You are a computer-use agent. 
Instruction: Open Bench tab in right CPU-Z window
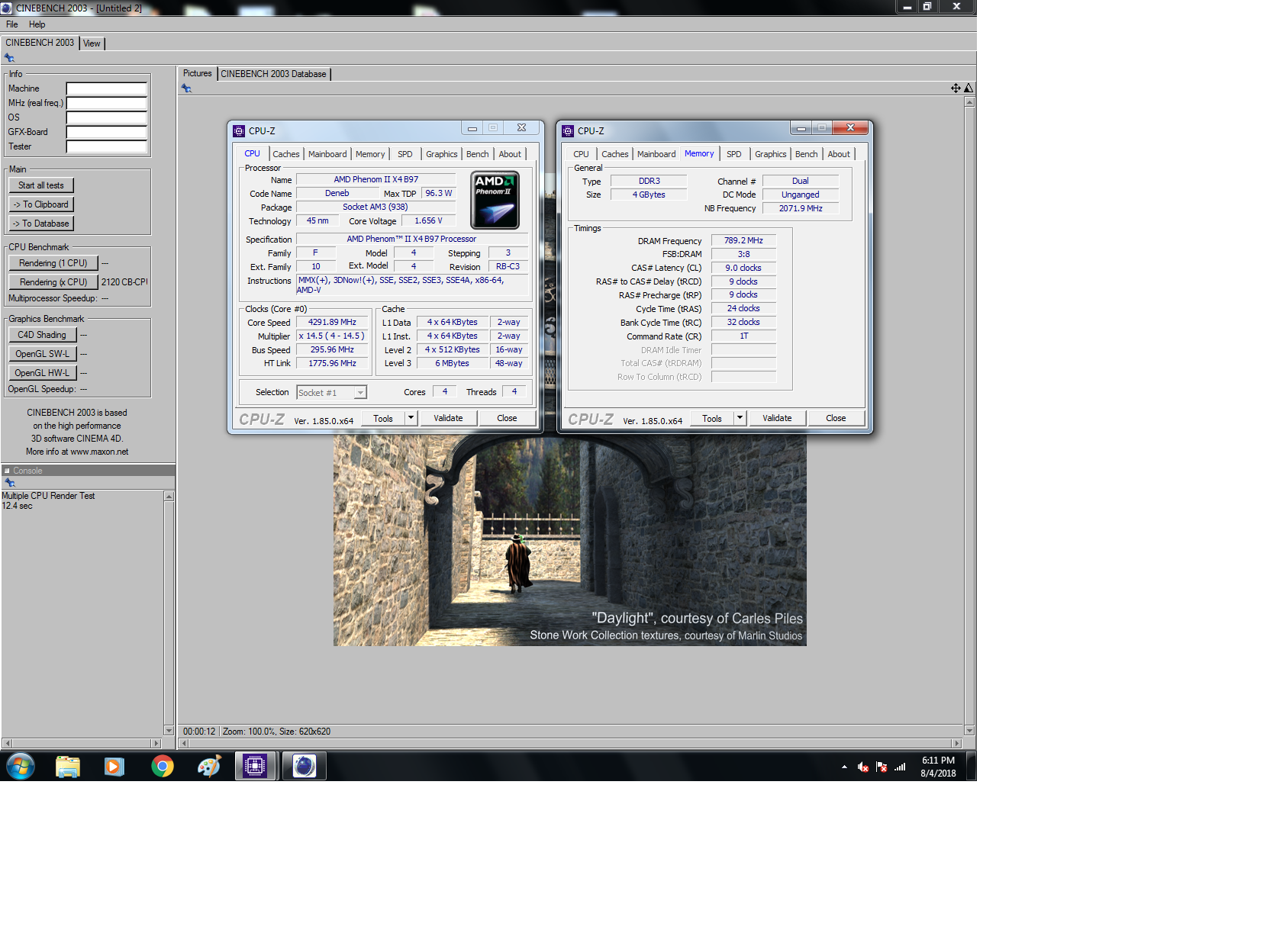pyautogui.click(x=807, y=154)
